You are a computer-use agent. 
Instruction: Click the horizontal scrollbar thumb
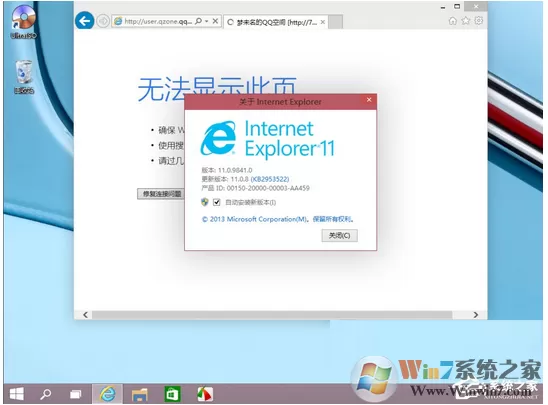click(272, 315)
